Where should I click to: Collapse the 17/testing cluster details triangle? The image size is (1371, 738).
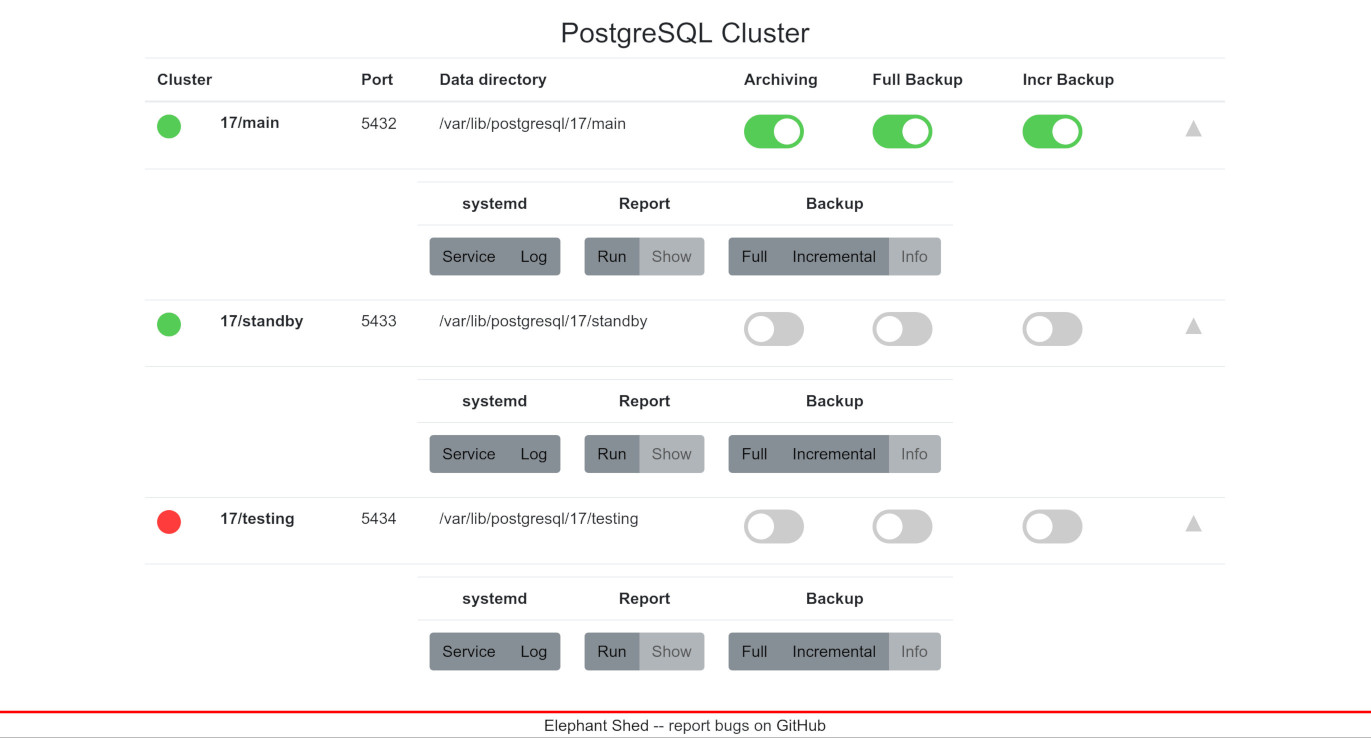(1193, 523)
